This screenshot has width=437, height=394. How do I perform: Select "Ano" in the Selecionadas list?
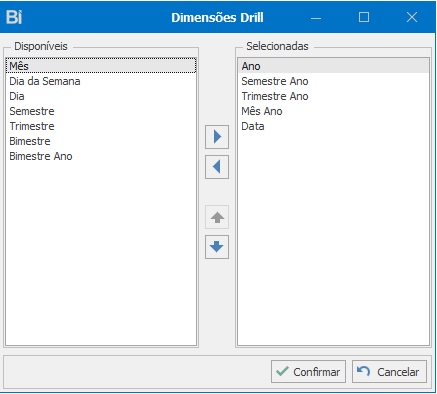tap(333, 66)
